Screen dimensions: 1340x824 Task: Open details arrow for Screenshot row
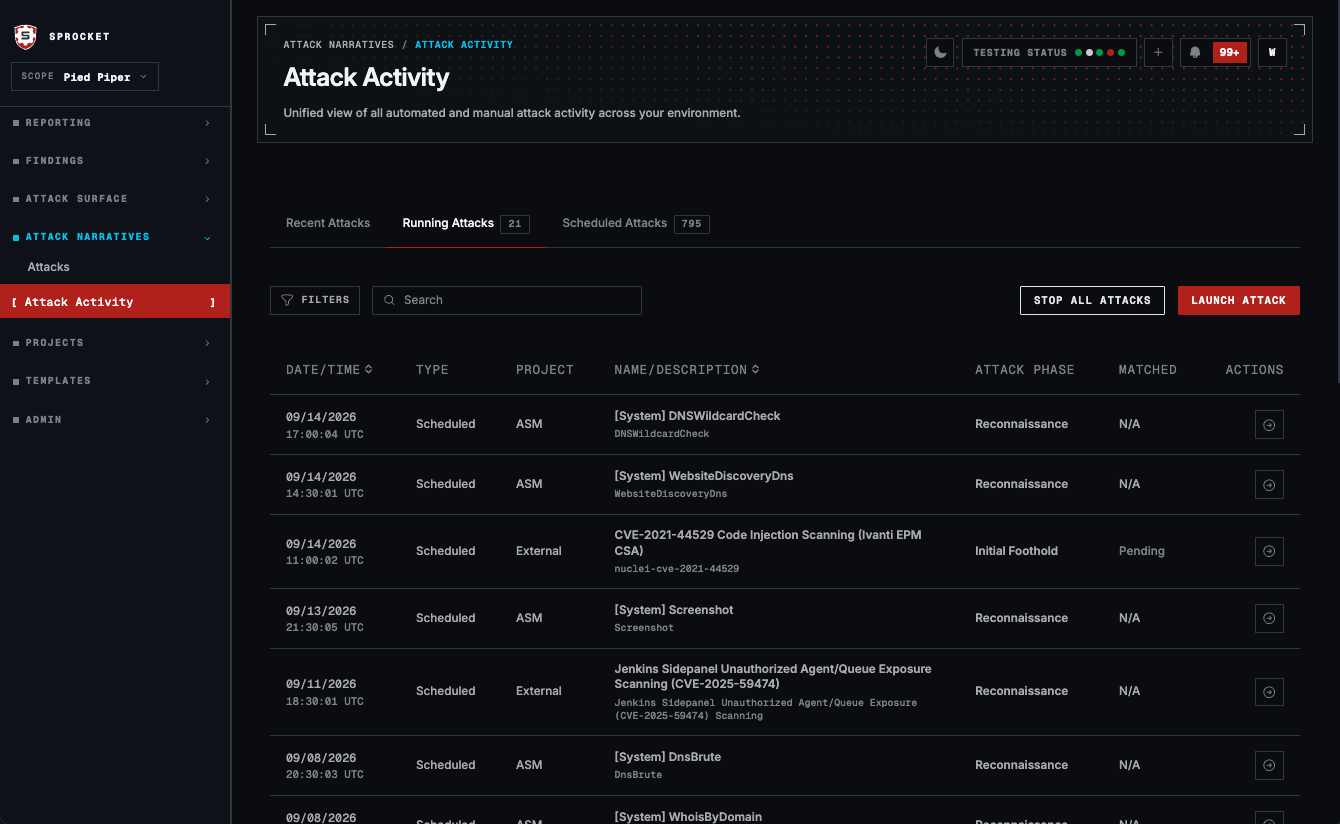point(1269,618)
